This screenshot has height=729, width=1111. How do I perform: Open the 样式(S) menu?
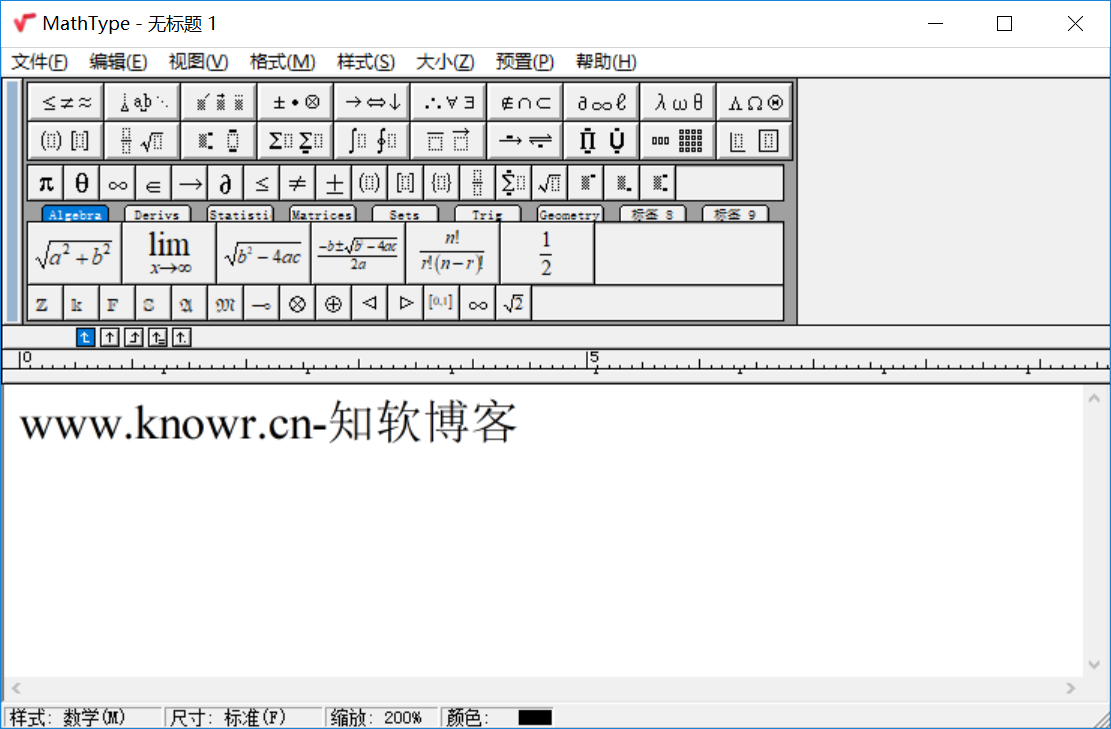(366, 62)
